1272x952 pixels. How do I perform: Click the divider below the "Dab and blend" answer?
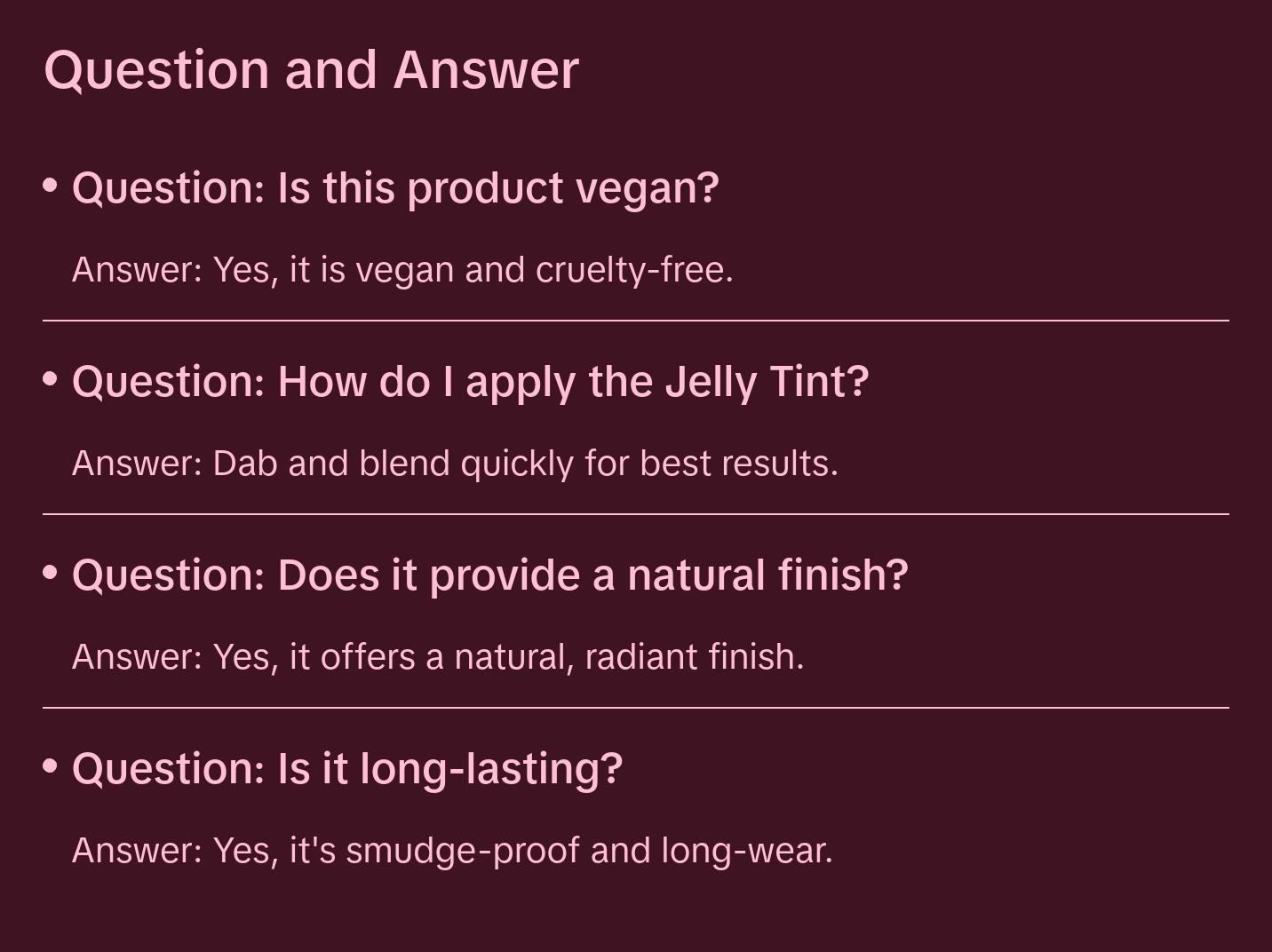(x=636, y=514)
